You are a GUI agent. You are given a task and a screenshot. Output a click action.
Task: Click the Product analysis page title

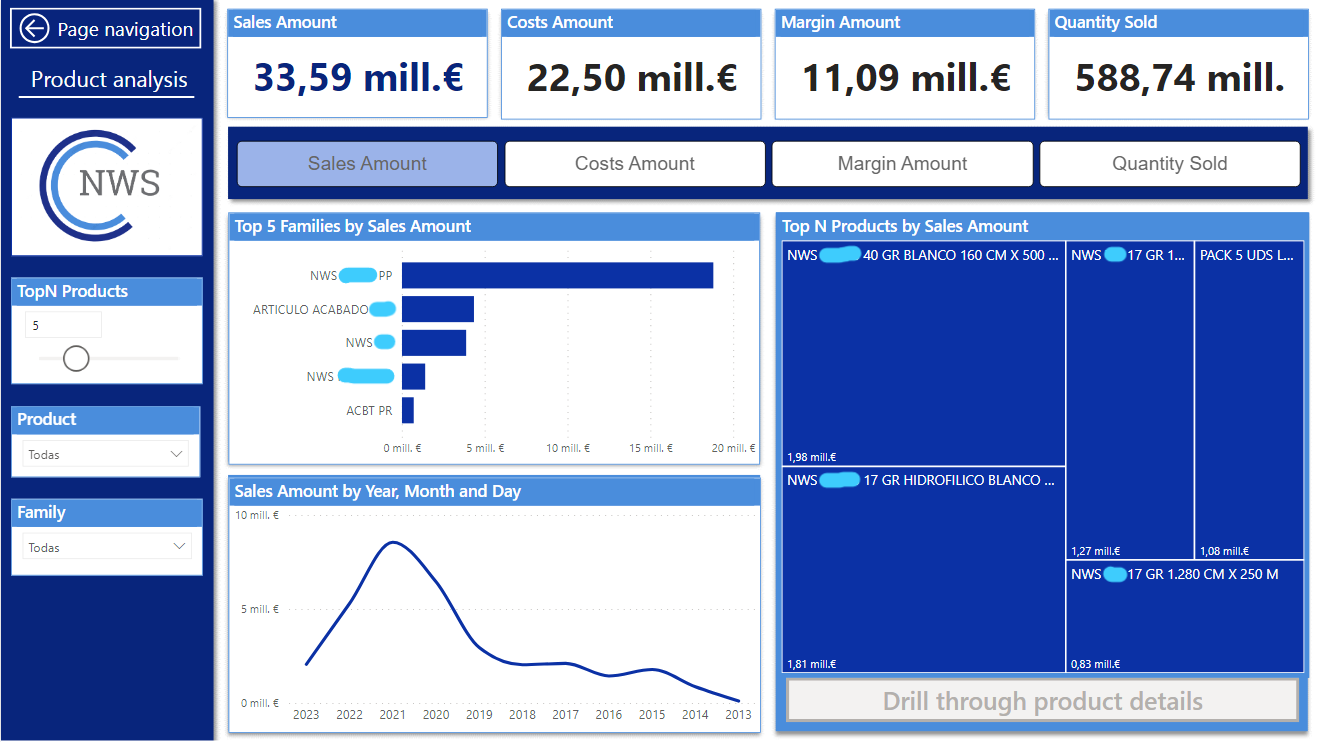109,80
